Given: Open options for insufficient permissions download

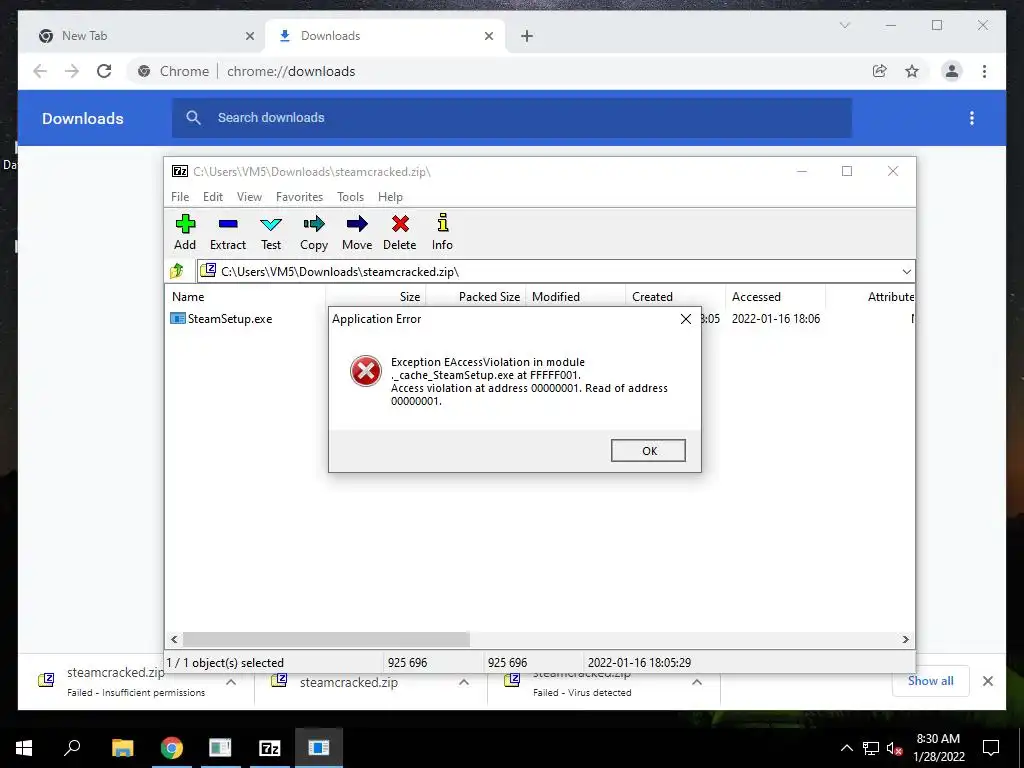Looking at the screenshot, I should [x=231, y=682].
